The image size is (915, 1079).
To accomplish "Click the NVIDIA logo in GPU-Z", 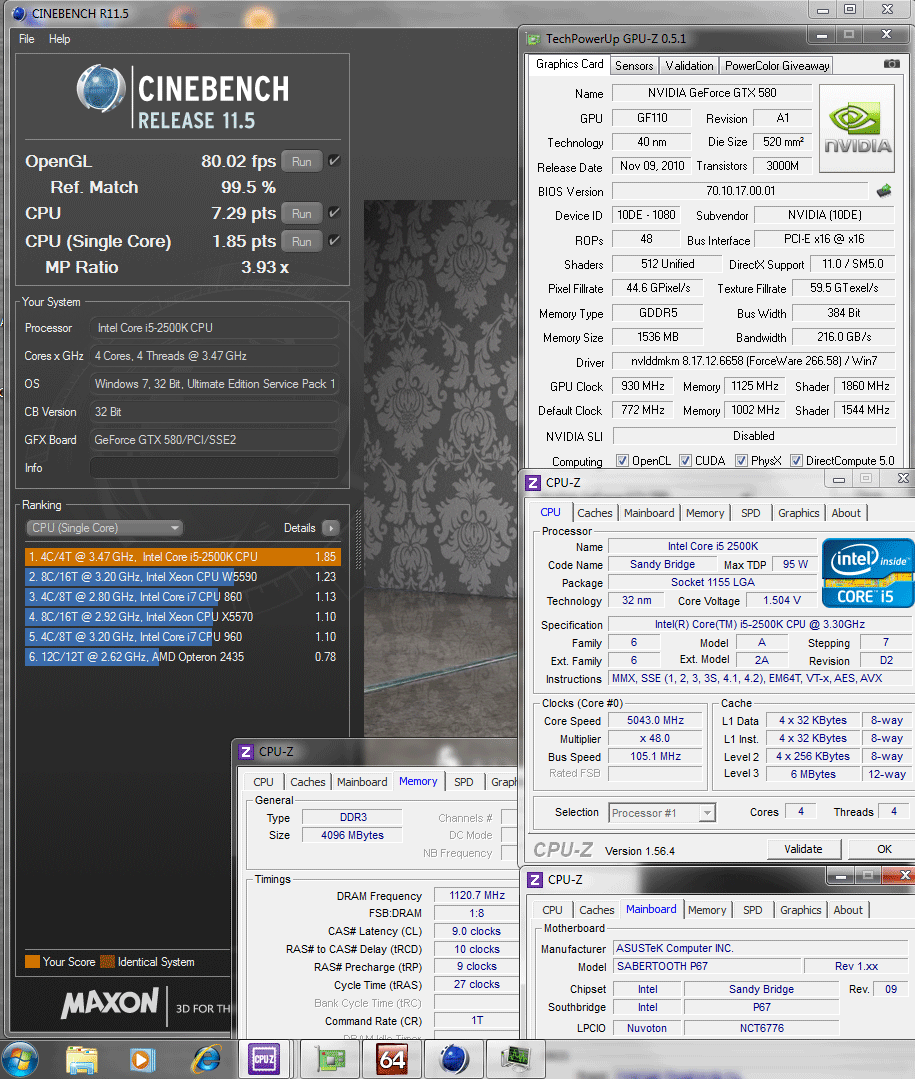I will tap(857, 129).
